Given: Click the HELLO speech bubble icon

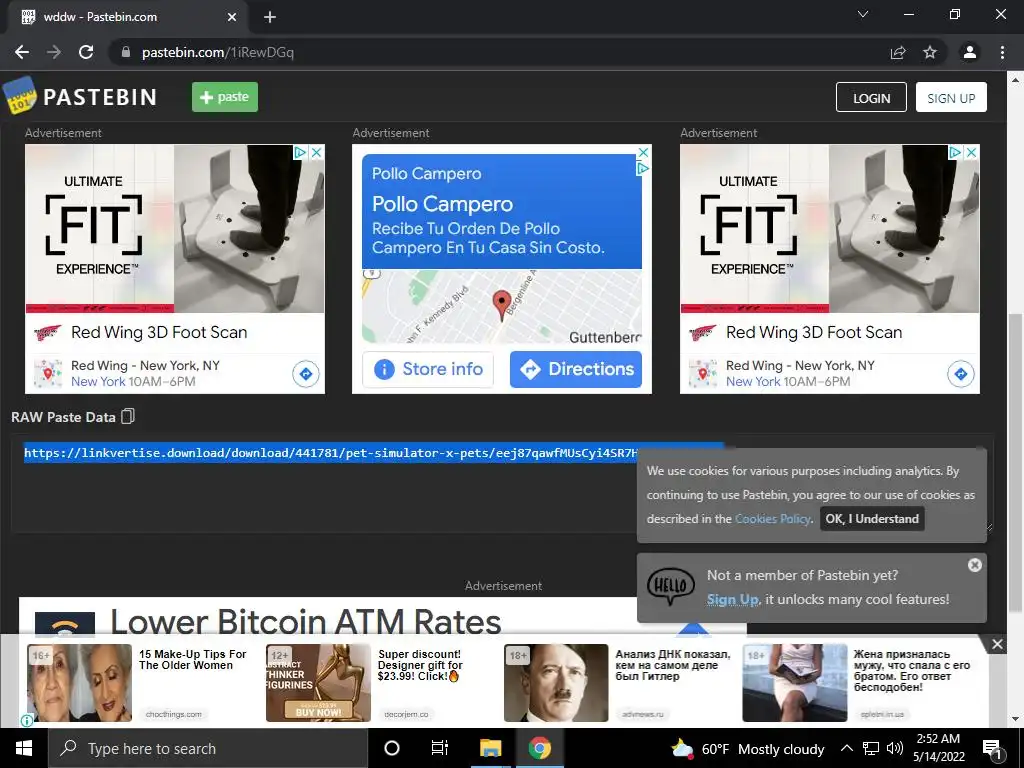Looking at the screenshot, I should tap(670, 586).
